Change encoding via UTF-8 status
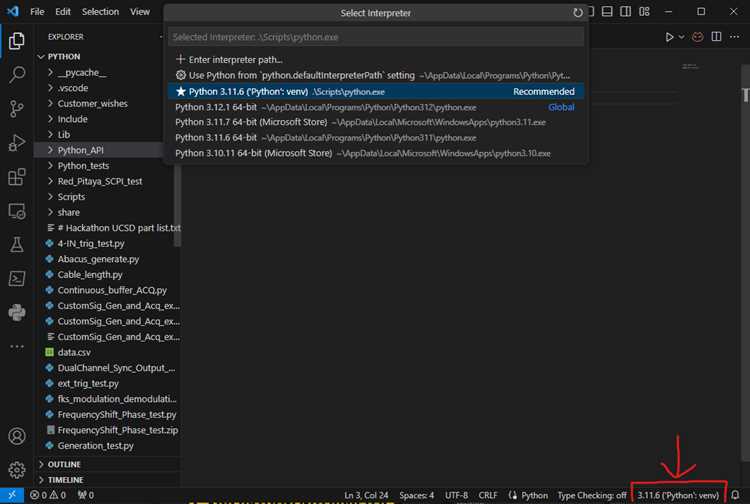The width and height of the screenshot is (750, 504). click(456, 495)
